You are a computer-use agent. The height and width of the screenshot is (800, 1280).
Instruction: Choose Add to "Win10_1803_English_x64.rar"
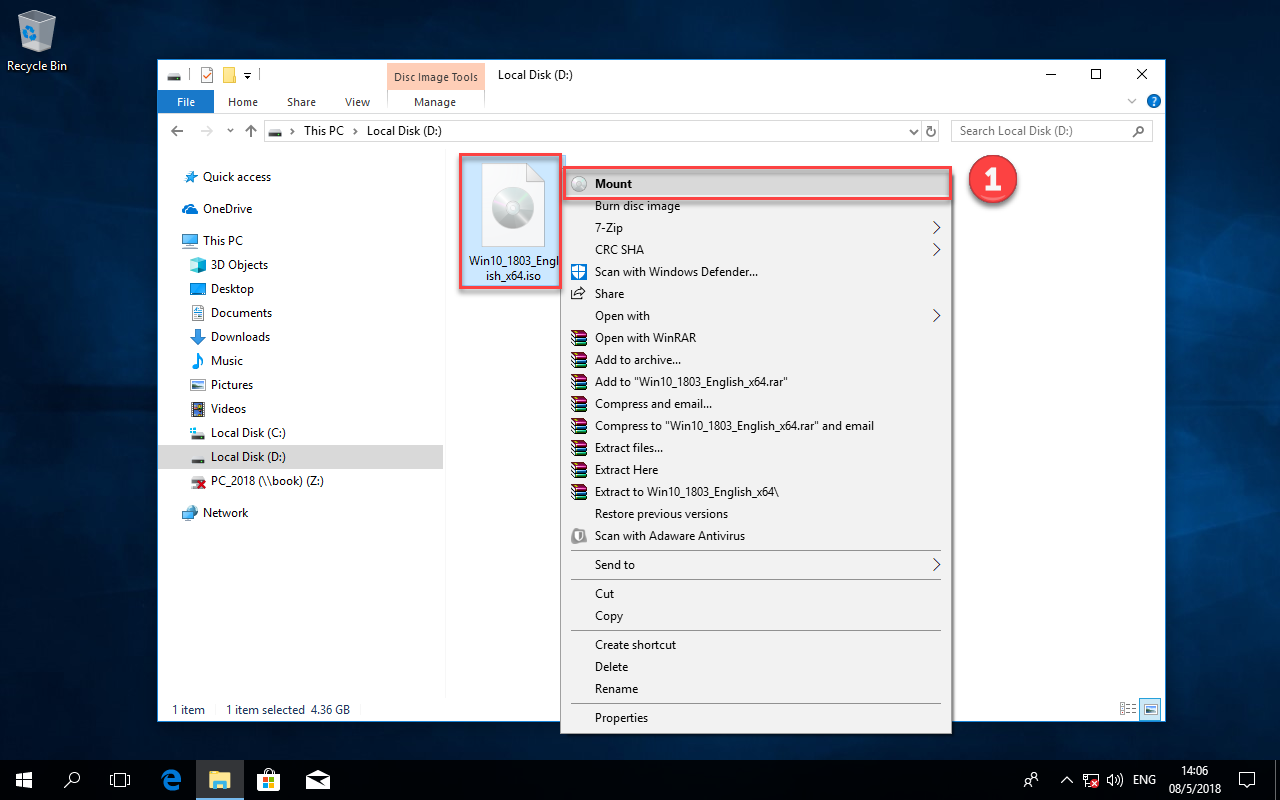[x=756, y=382]
